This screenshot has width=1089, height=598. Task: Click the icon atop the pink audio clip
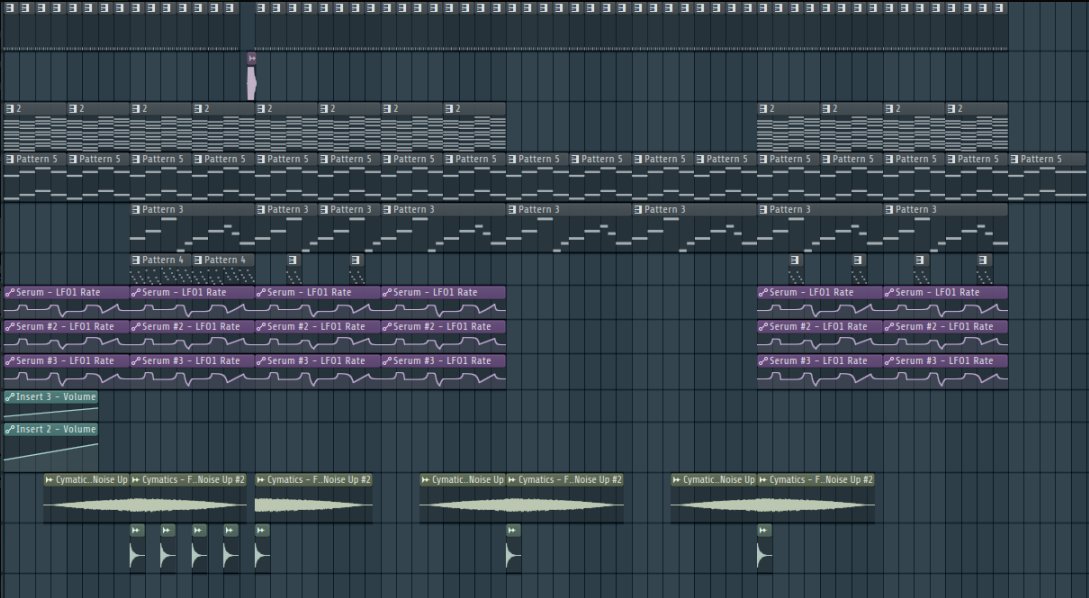[x=251, y=58]
